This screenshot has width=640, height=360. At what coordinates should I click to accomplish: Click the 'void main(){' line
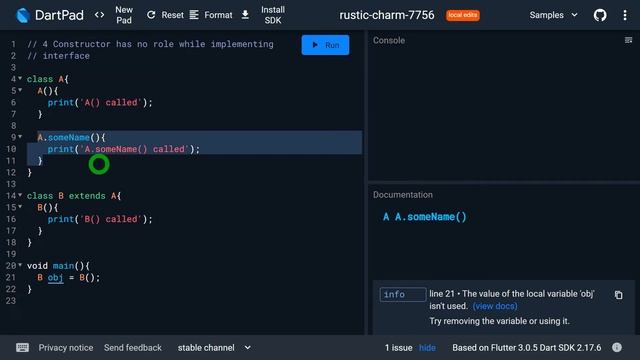[x=58, y=266]
